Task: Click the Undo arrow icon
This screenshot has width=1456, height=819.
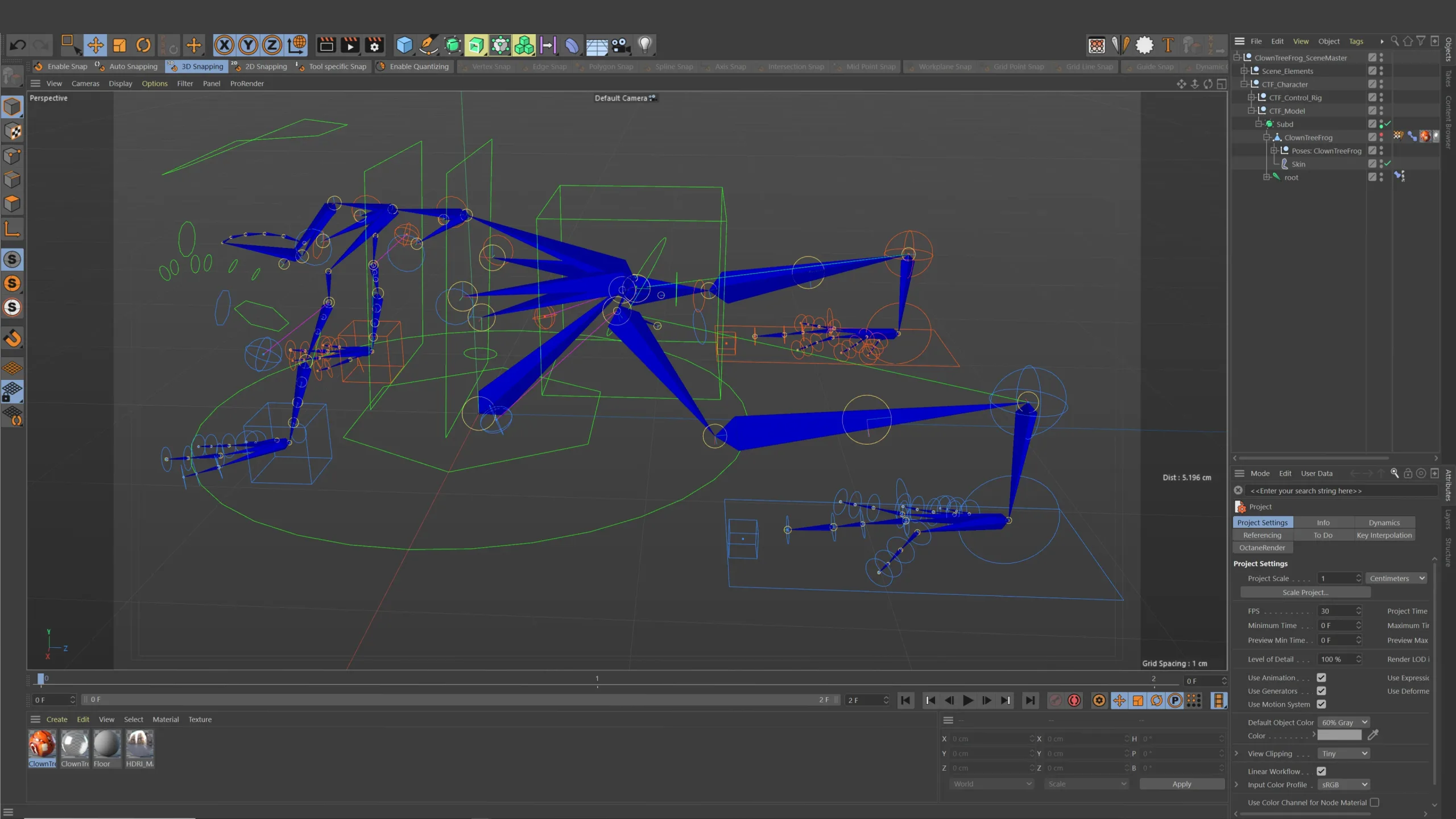Action: (x=18, y=45)
